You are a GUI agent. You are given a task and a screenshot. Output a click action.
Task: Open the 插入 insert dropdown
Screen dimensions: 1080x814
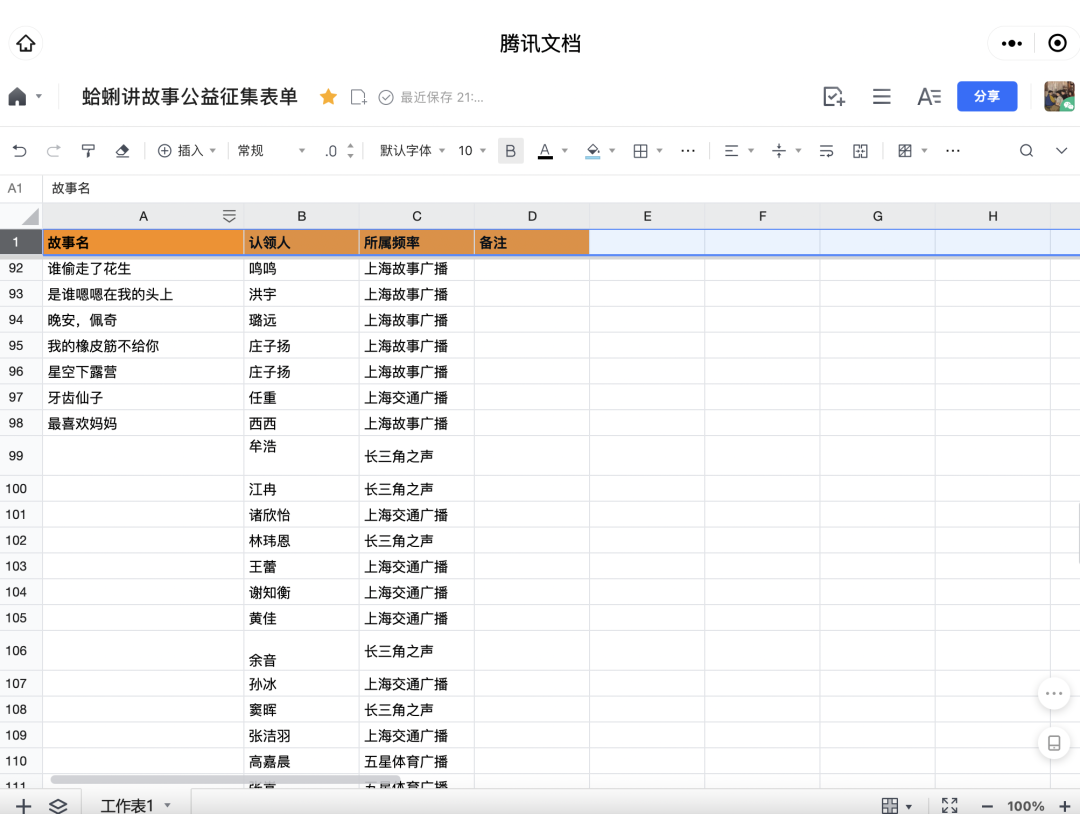pyautogui.click(x=187, y=151)
